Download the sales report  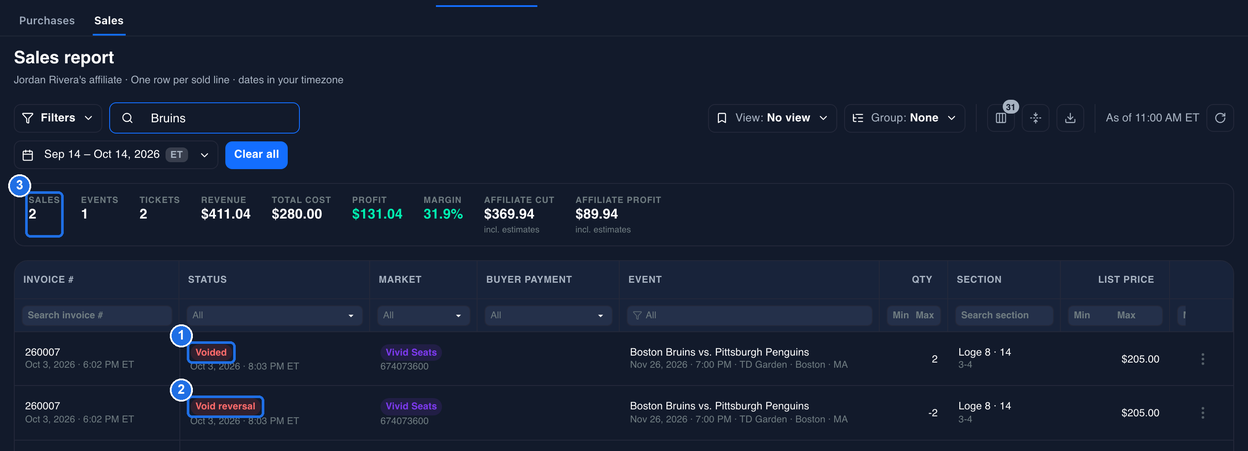tap(1070, 118)
